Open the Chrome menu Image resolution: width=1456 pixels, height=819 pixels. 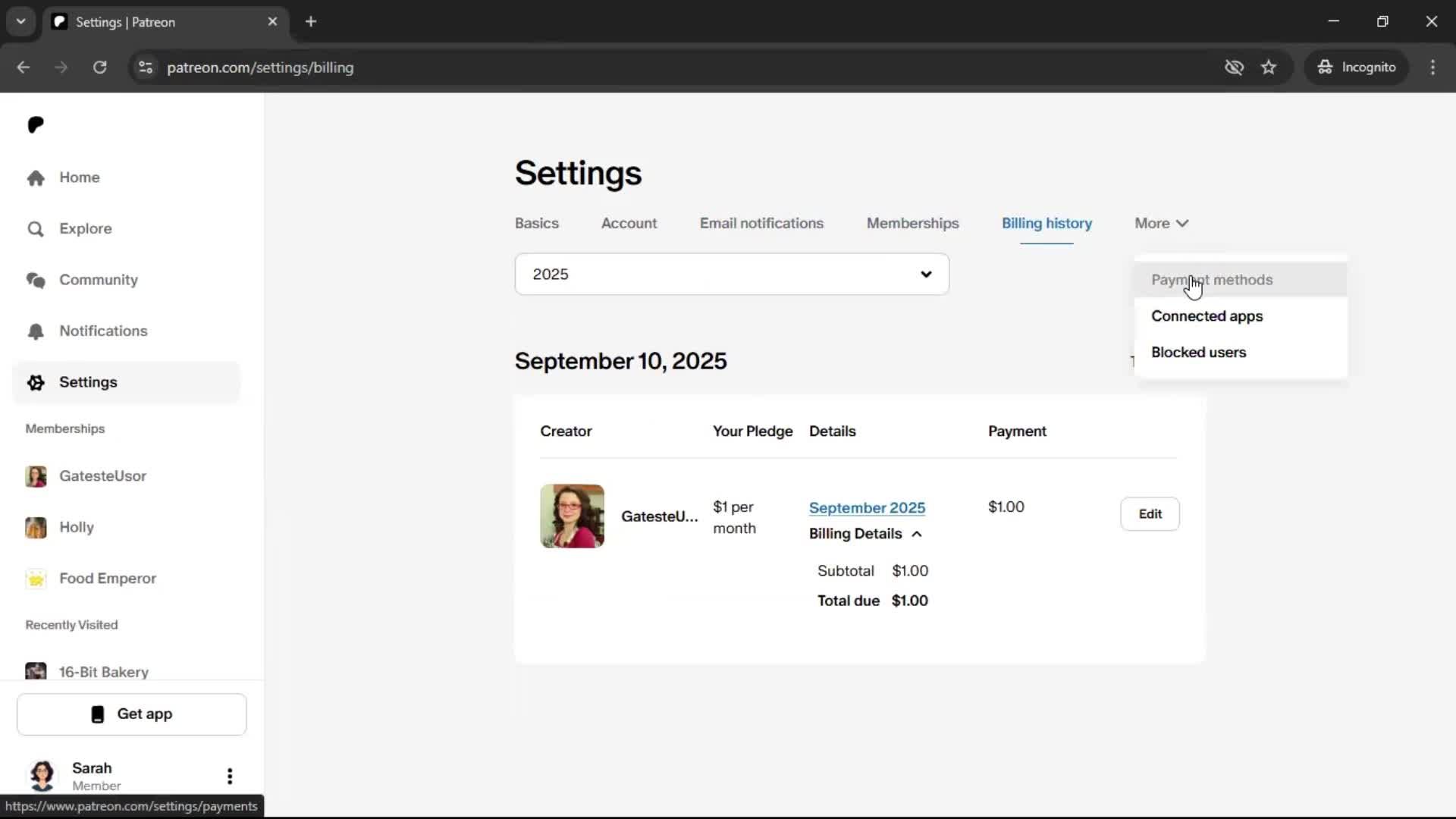click(1432, 67)
